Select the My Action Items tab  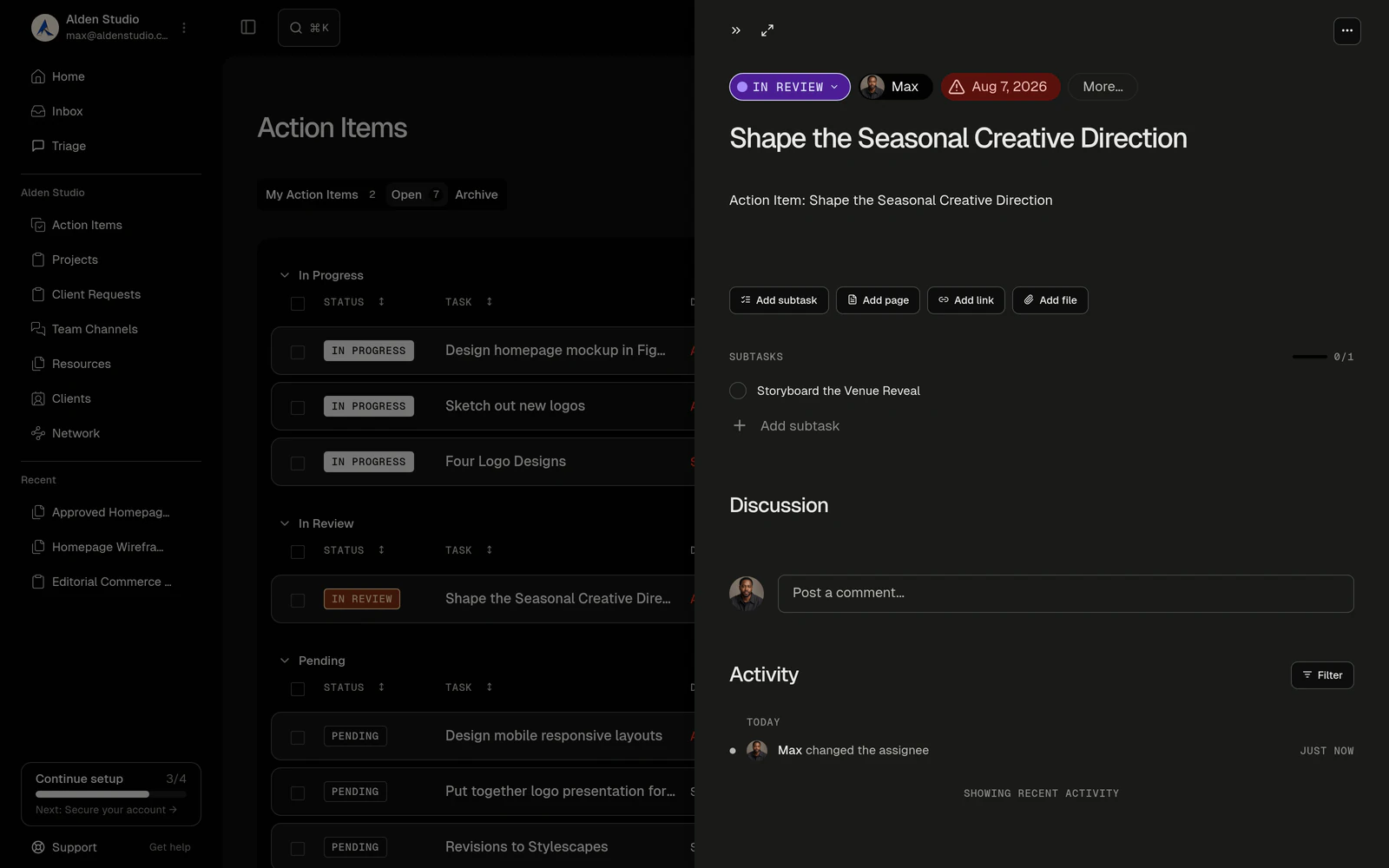tap(320, 194)
